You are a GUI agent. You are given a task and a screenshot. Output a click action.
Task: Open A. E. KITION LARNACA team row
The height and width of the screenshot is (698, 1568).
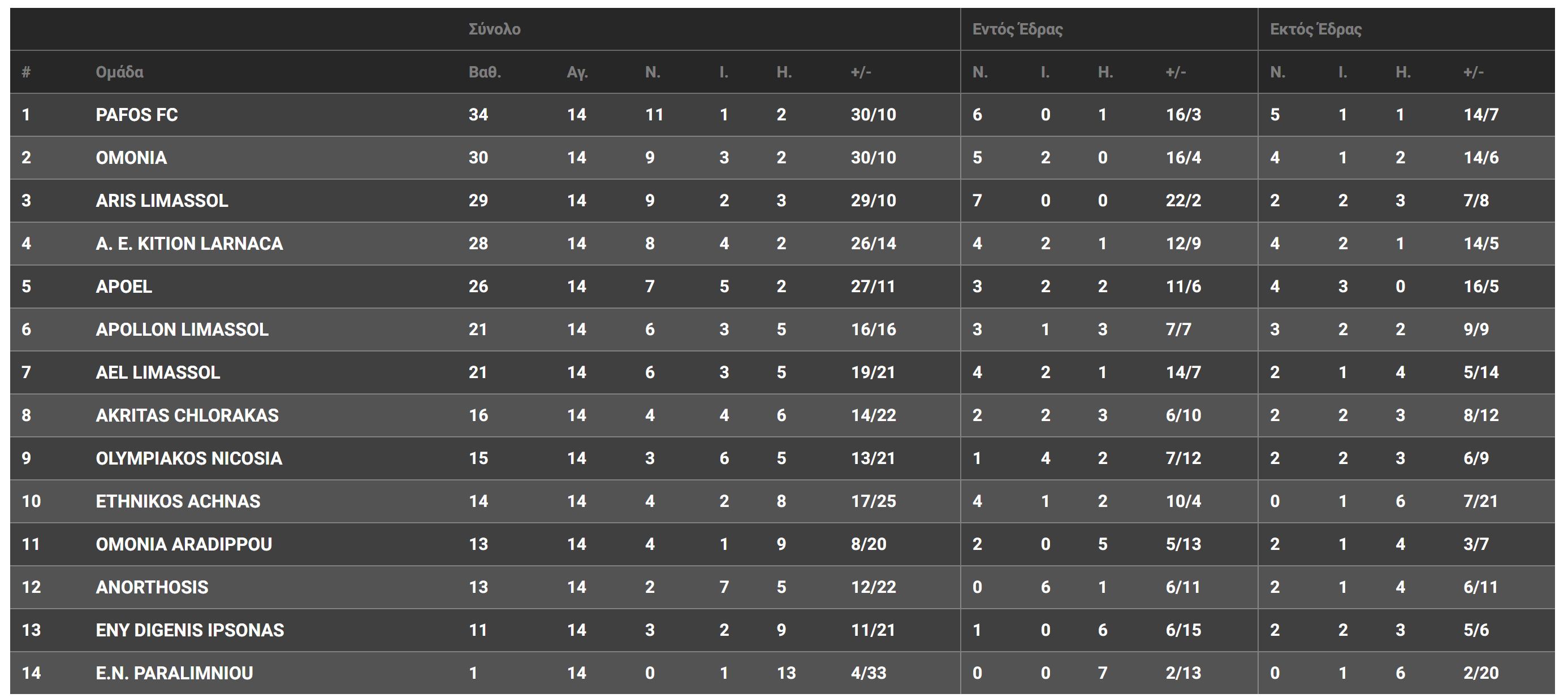click(189, 244)
